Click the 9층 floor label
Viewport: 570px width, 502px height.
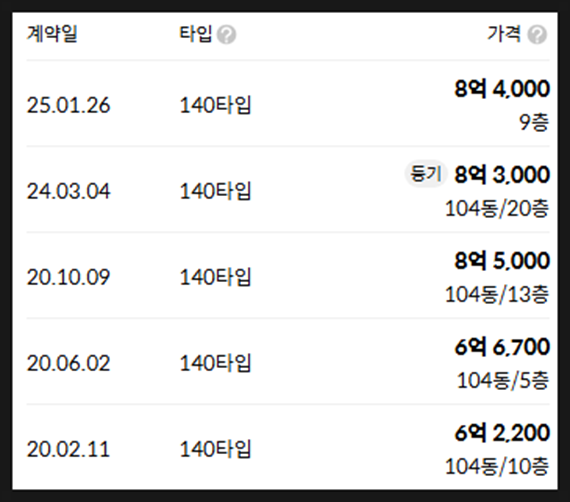[x=534, y=123]
